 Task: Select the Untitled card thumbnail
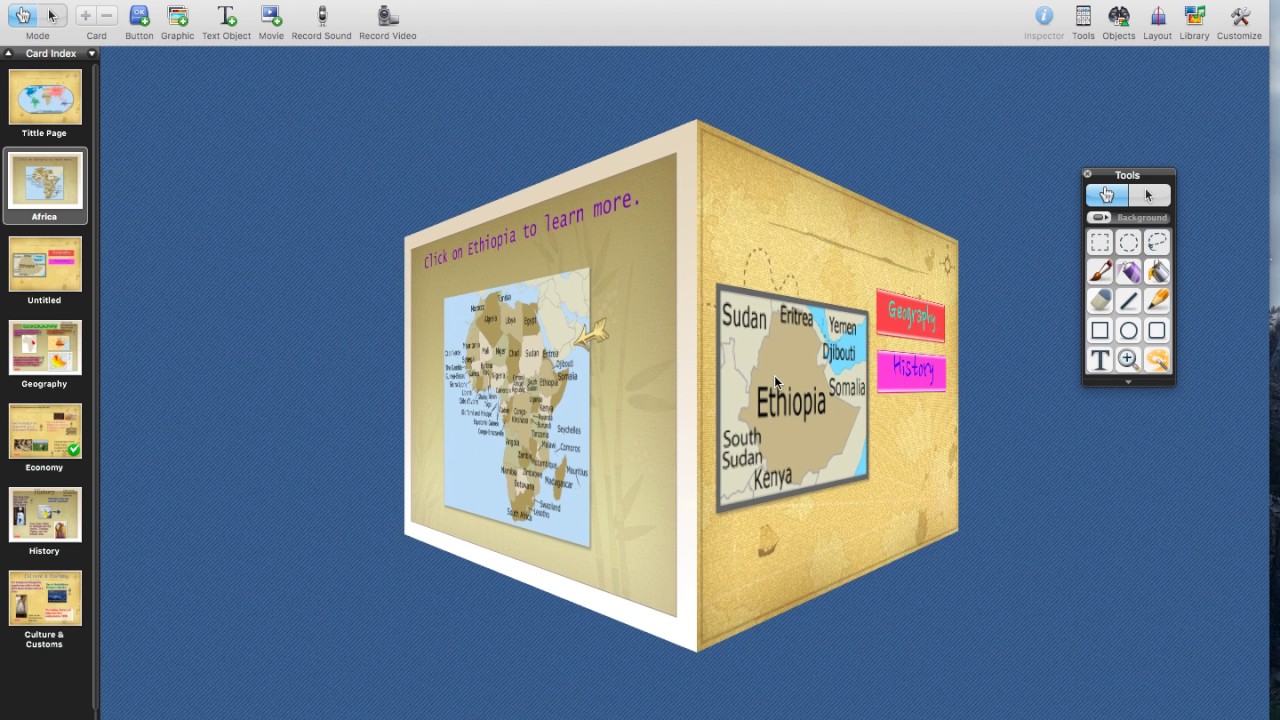point(45,264)
